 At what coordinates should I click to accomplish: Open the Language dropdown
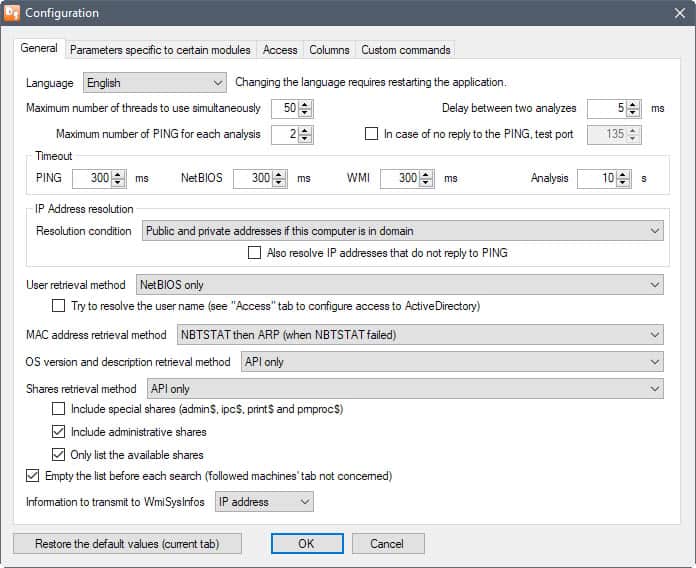pyautogui.click(x=155, y=83)
